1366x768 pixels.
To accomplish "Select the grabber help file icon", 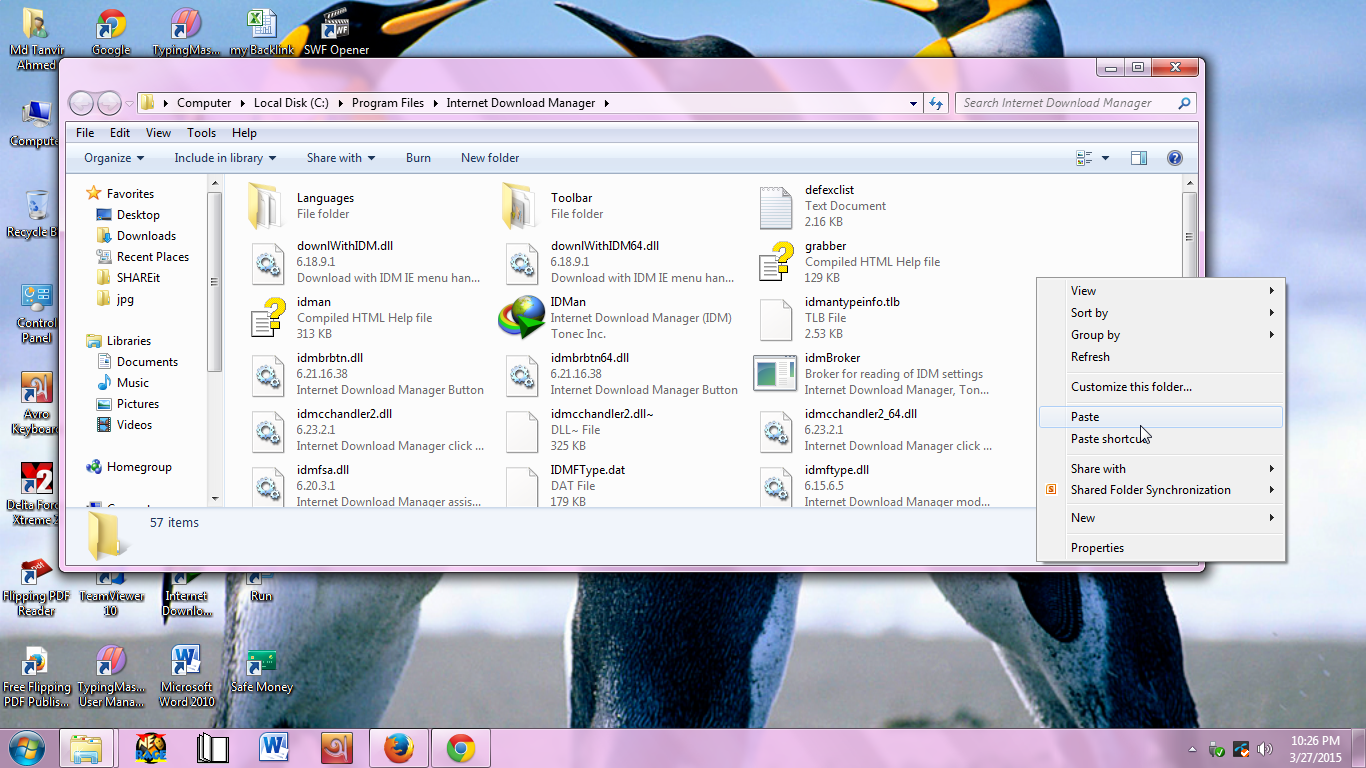I will click(x=775, y=262).
